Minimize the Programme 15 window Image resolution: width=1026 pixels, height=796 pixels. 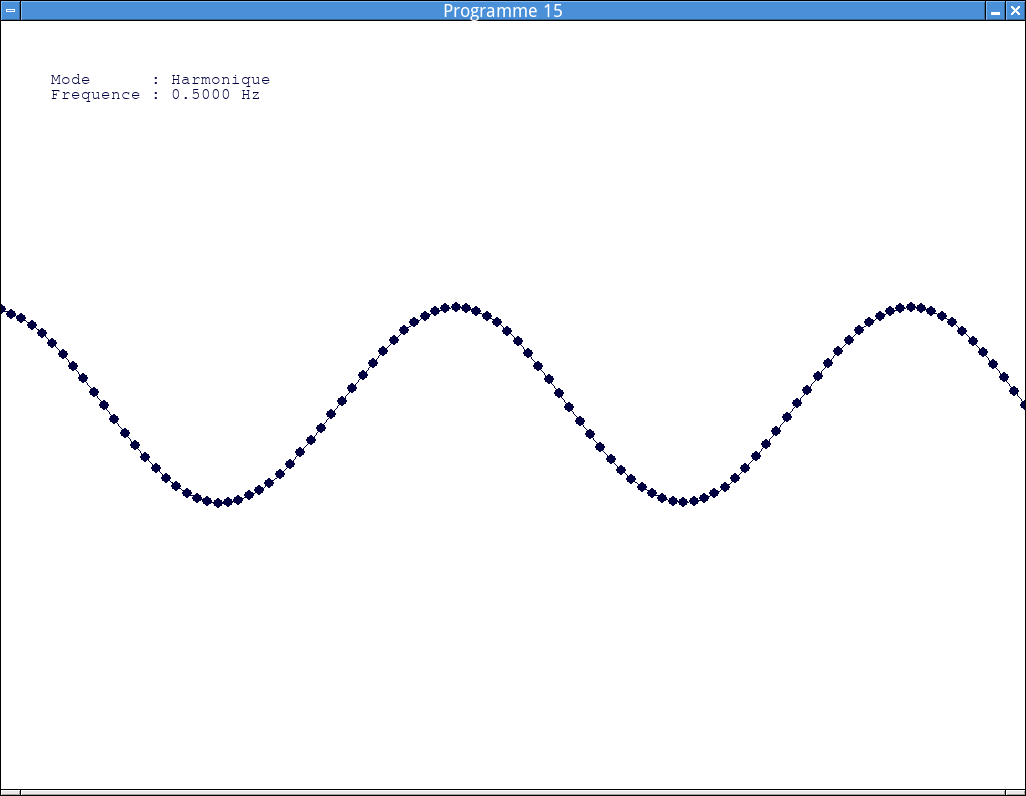point(995,10)
